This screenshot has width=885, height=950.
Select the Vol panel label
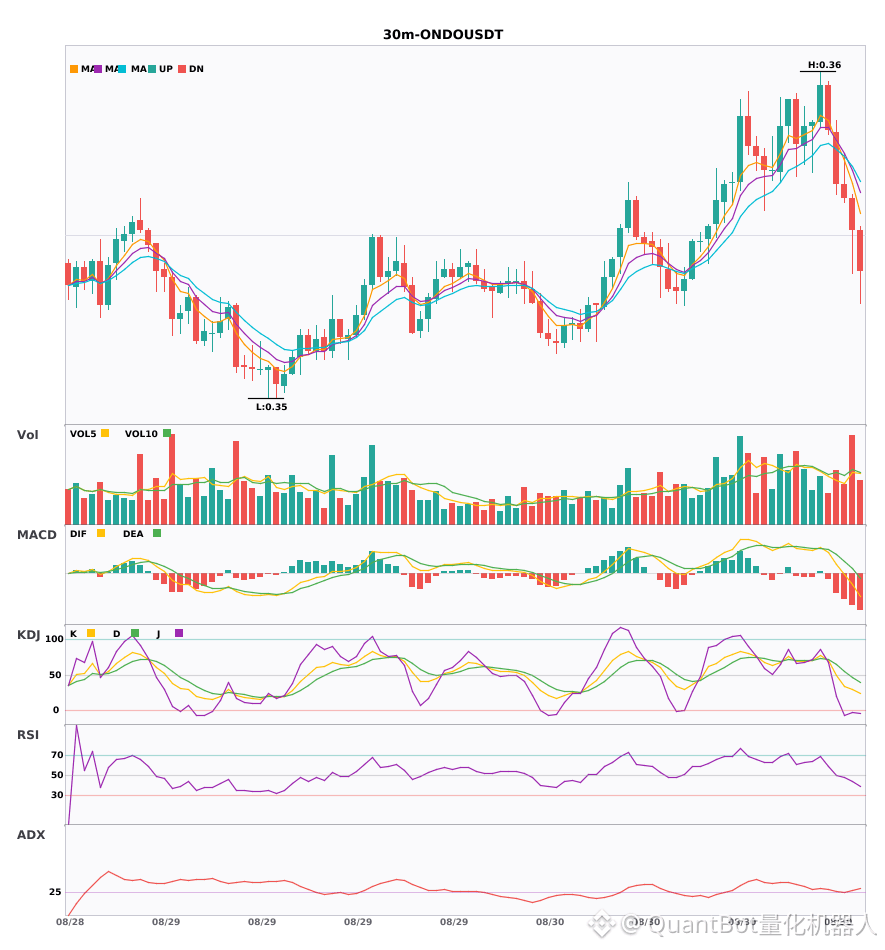tap(27, 435)
